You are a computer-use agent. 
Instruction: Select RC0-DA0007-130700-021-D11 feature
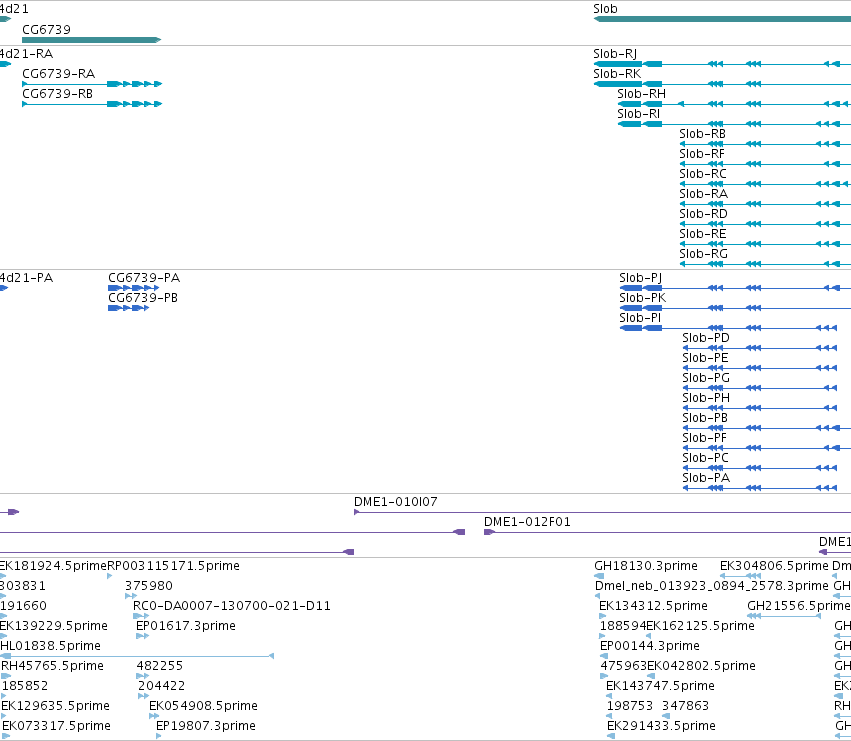tap(232, 606)
